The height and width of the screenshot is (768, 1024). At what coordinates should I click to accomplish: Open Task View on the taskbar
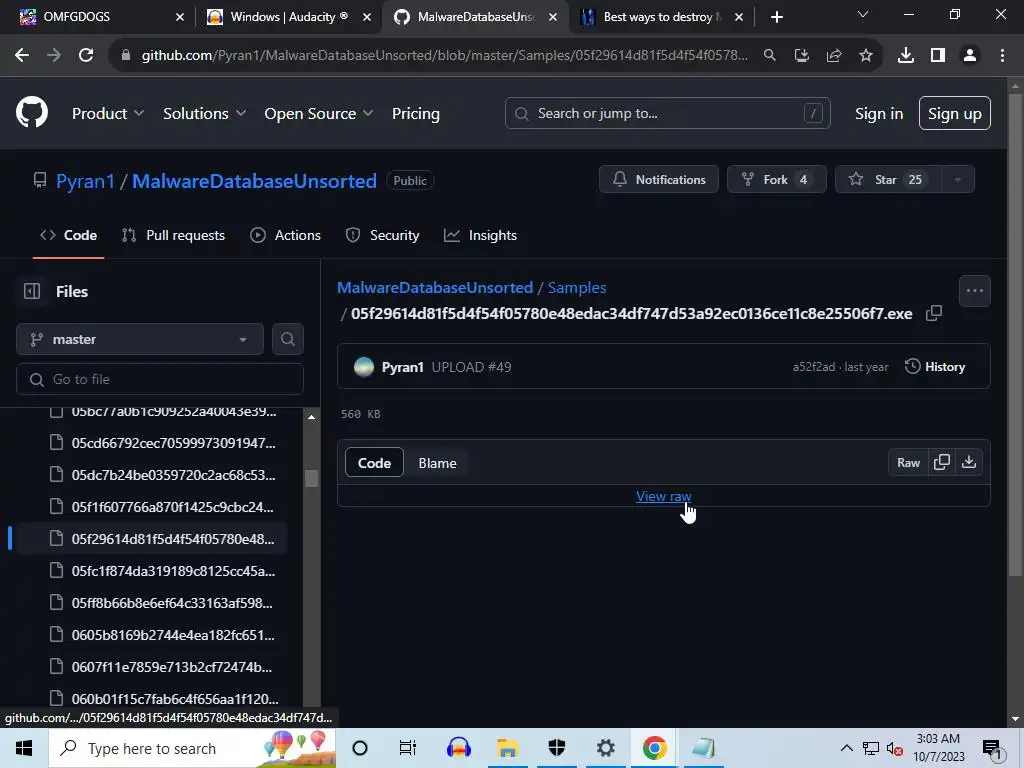(x=408, y=748)
